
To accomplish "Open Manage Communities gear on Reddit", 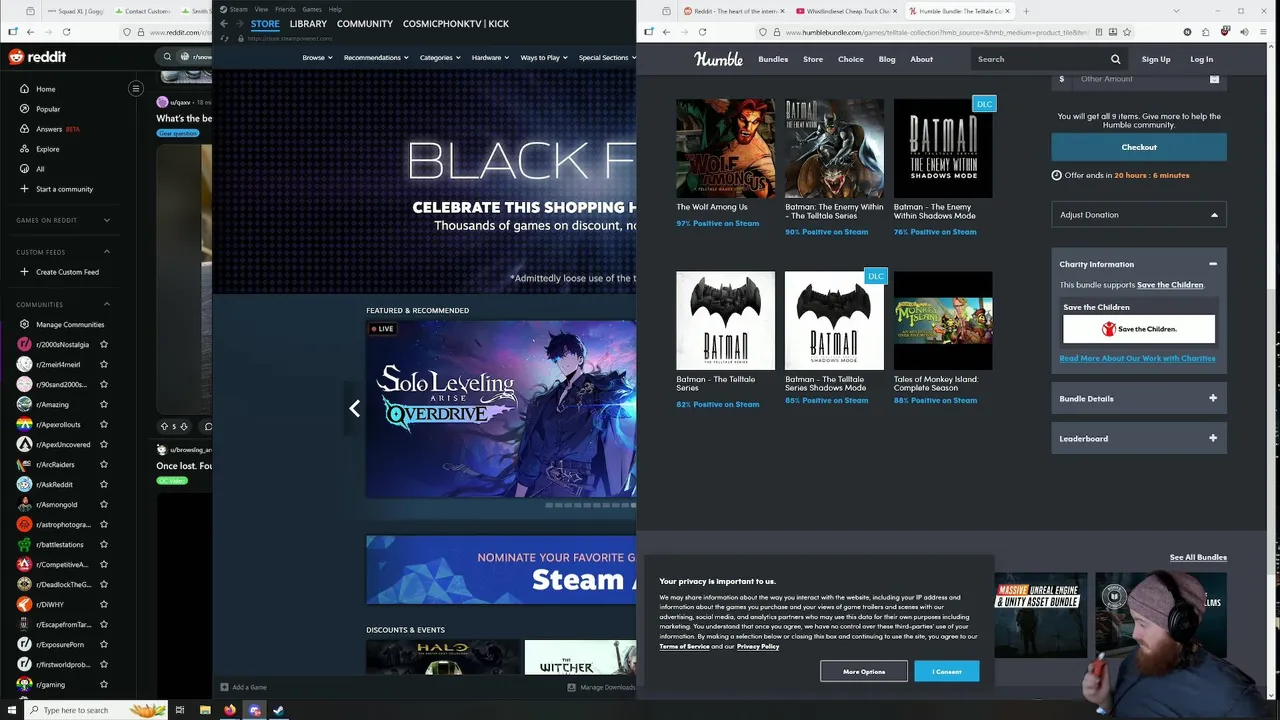I will (x=24, y=324).
